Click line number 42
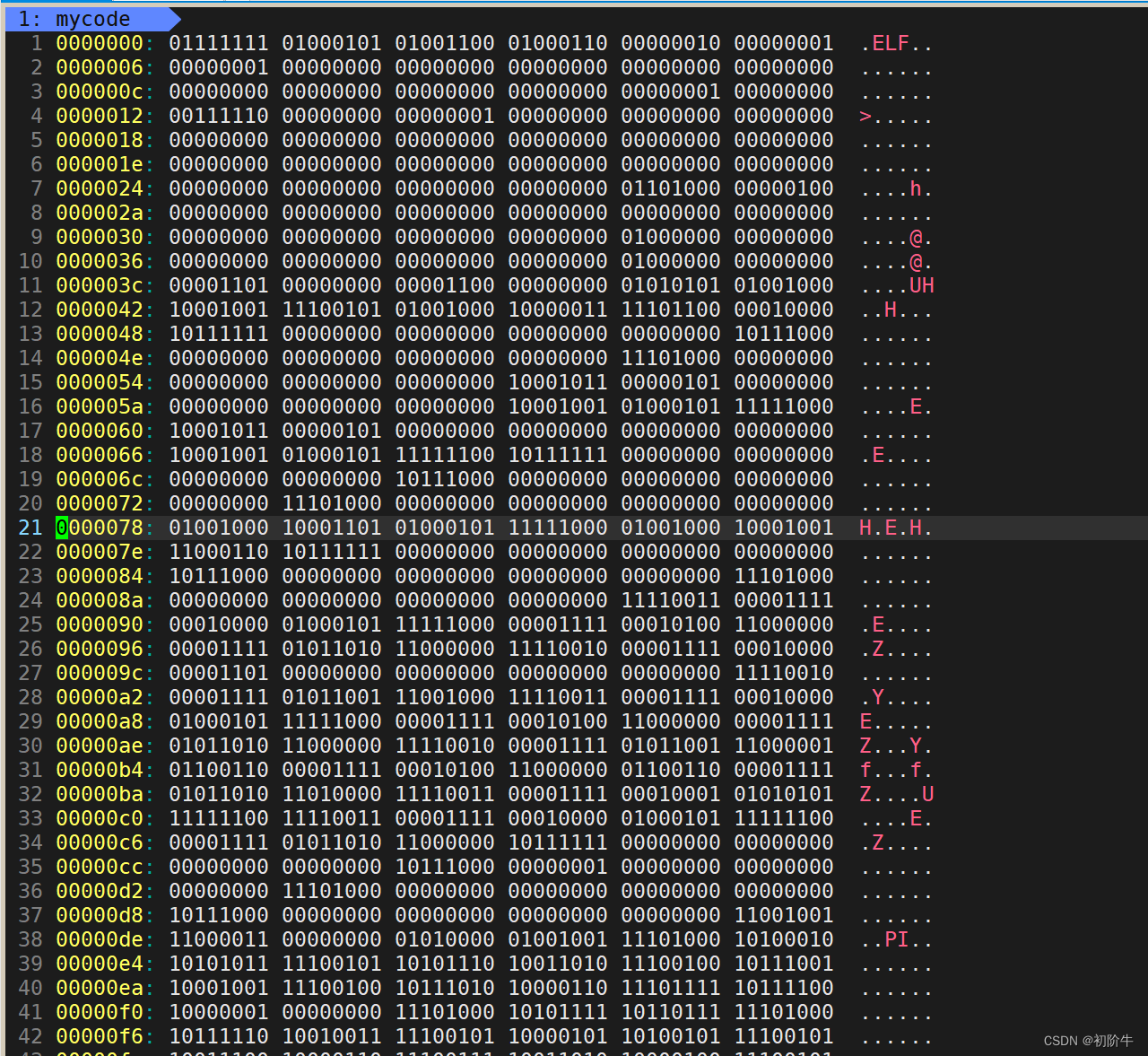Image resolution: width=1148 pixels, height=1056 pixels. pos(30,1036)
